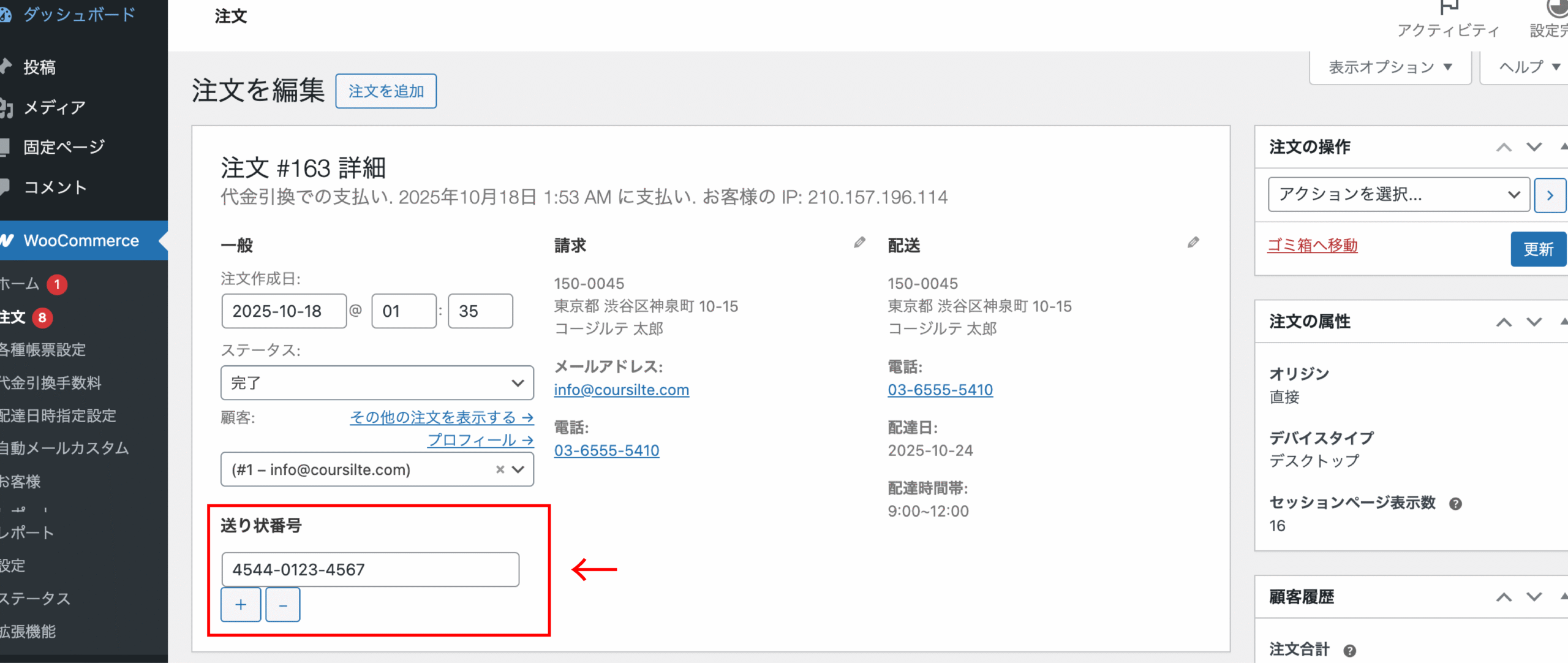Click the help icon next to セッションページ表示数
Viewport: 1568px width, 663px height.
tap(1455, 504)
